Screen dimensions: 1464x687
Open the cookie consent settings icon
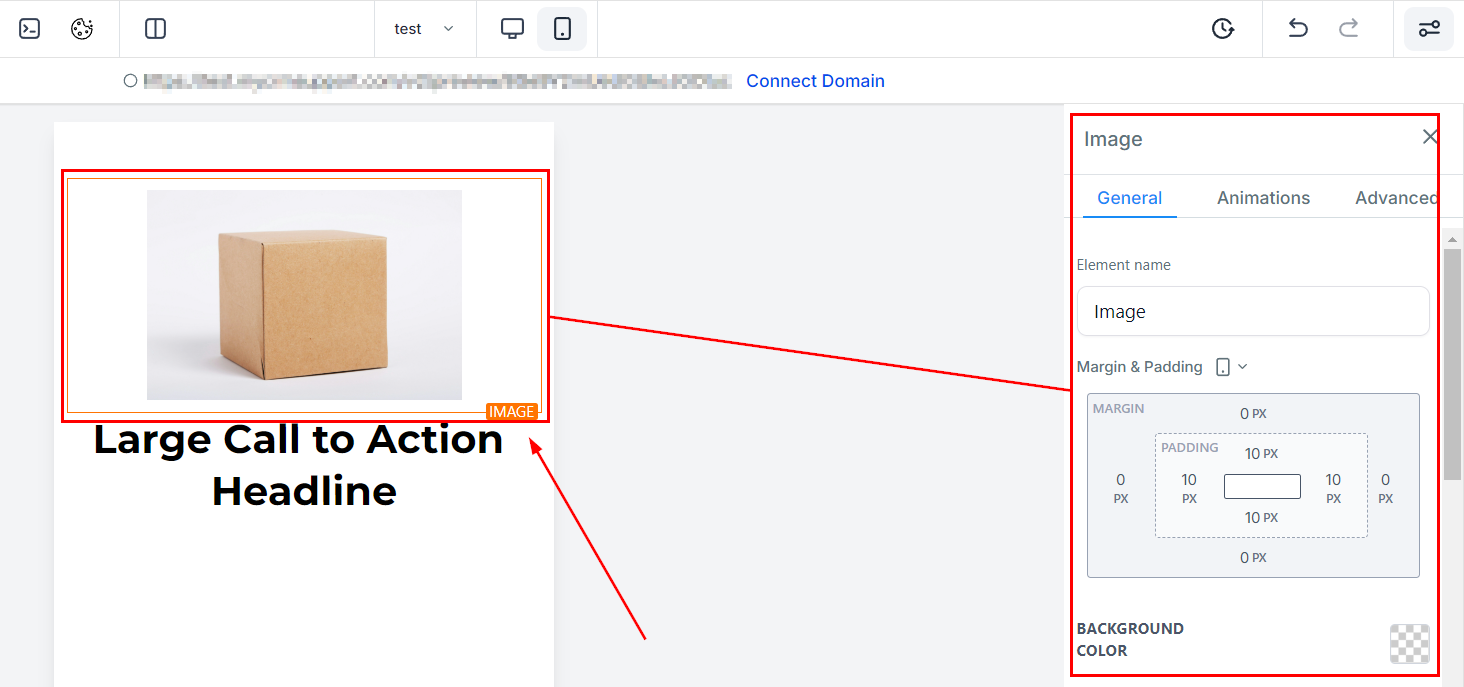pyautogui.click(x=82, y=29)
